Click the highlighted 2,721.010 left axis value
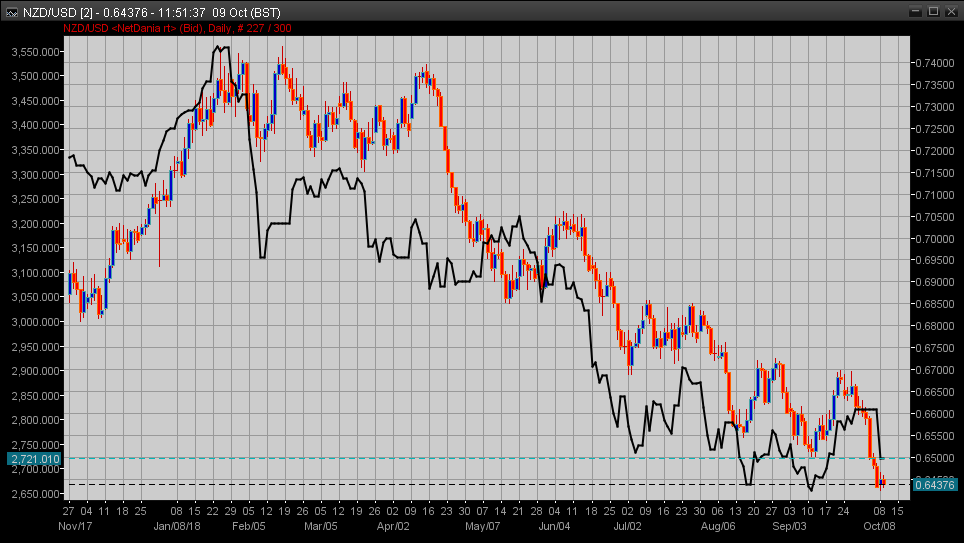964x543 pixels. tap(33, 459)
